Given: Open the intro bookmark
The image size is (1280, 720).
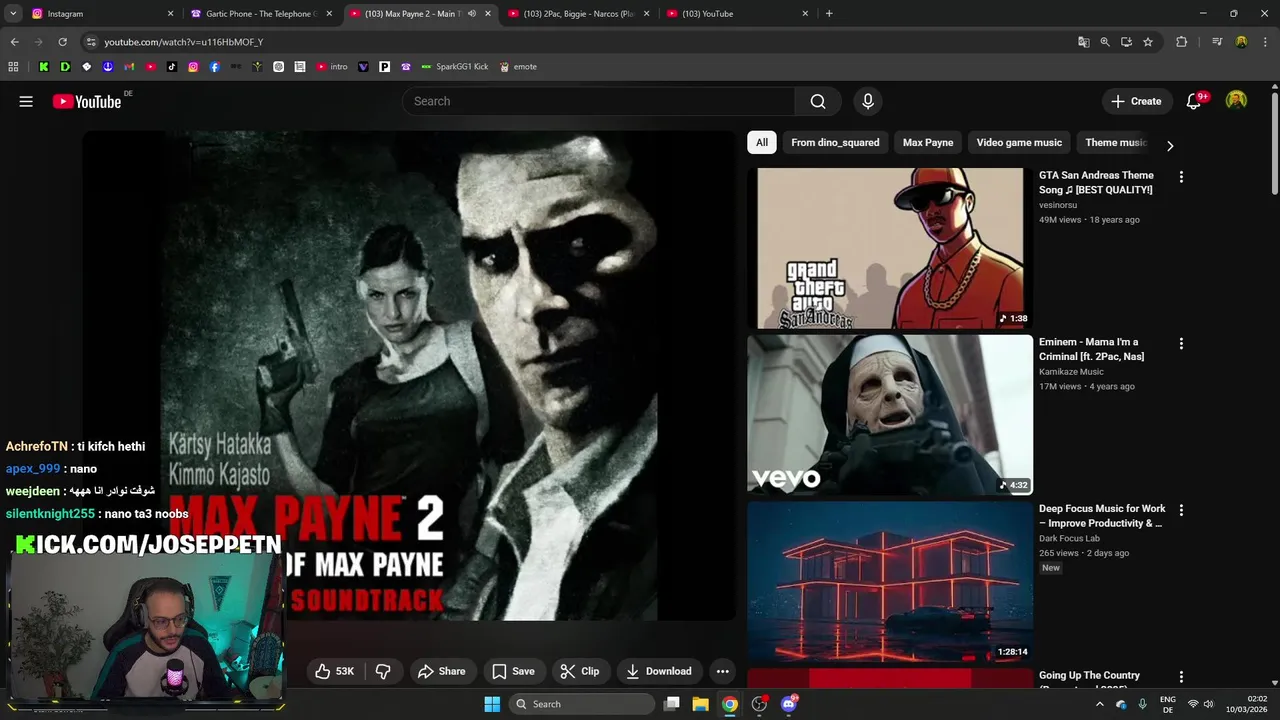Looking at the screenshot, I should [x=332, y=67].
